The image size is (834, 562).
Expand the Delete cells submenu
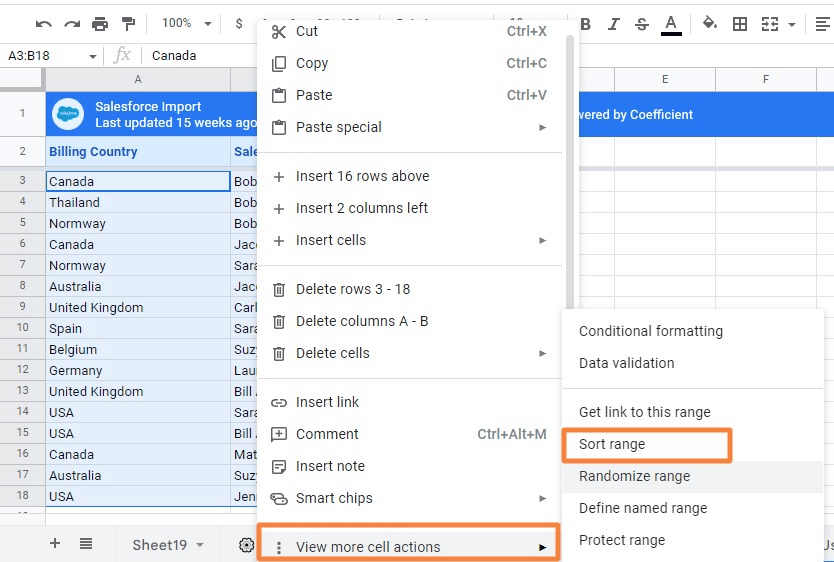pyautogui.click(x=409, y=354)
